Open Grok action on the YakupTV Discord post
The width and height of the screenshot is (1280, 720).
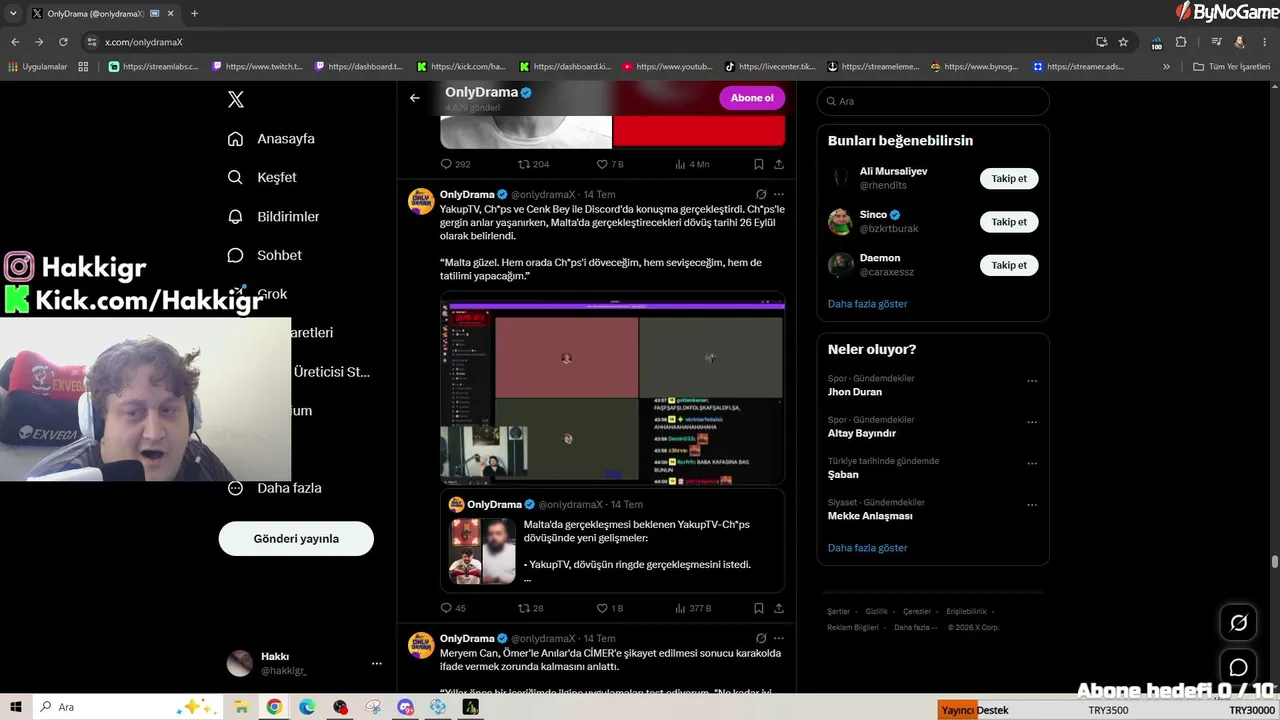click(761, 194)
